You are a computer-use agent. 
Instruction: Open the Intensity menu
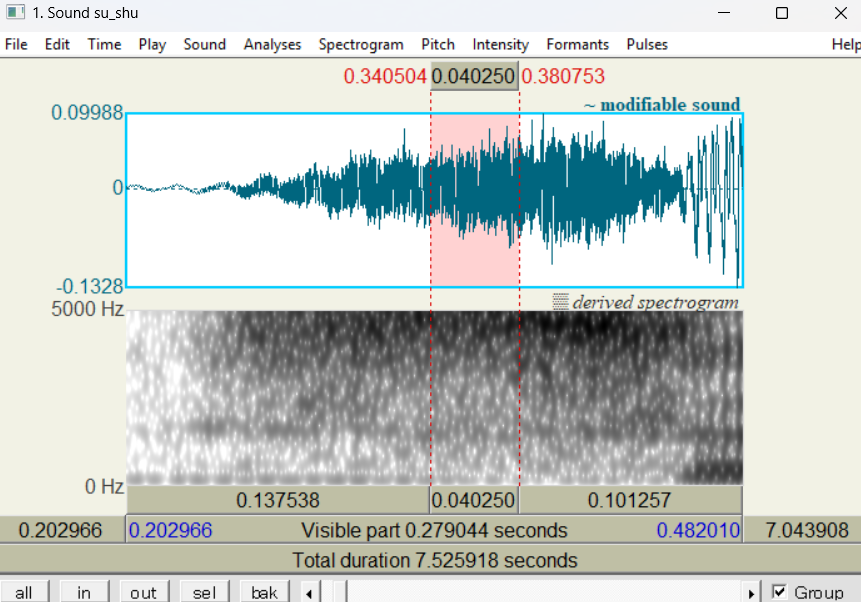point(500,44)
